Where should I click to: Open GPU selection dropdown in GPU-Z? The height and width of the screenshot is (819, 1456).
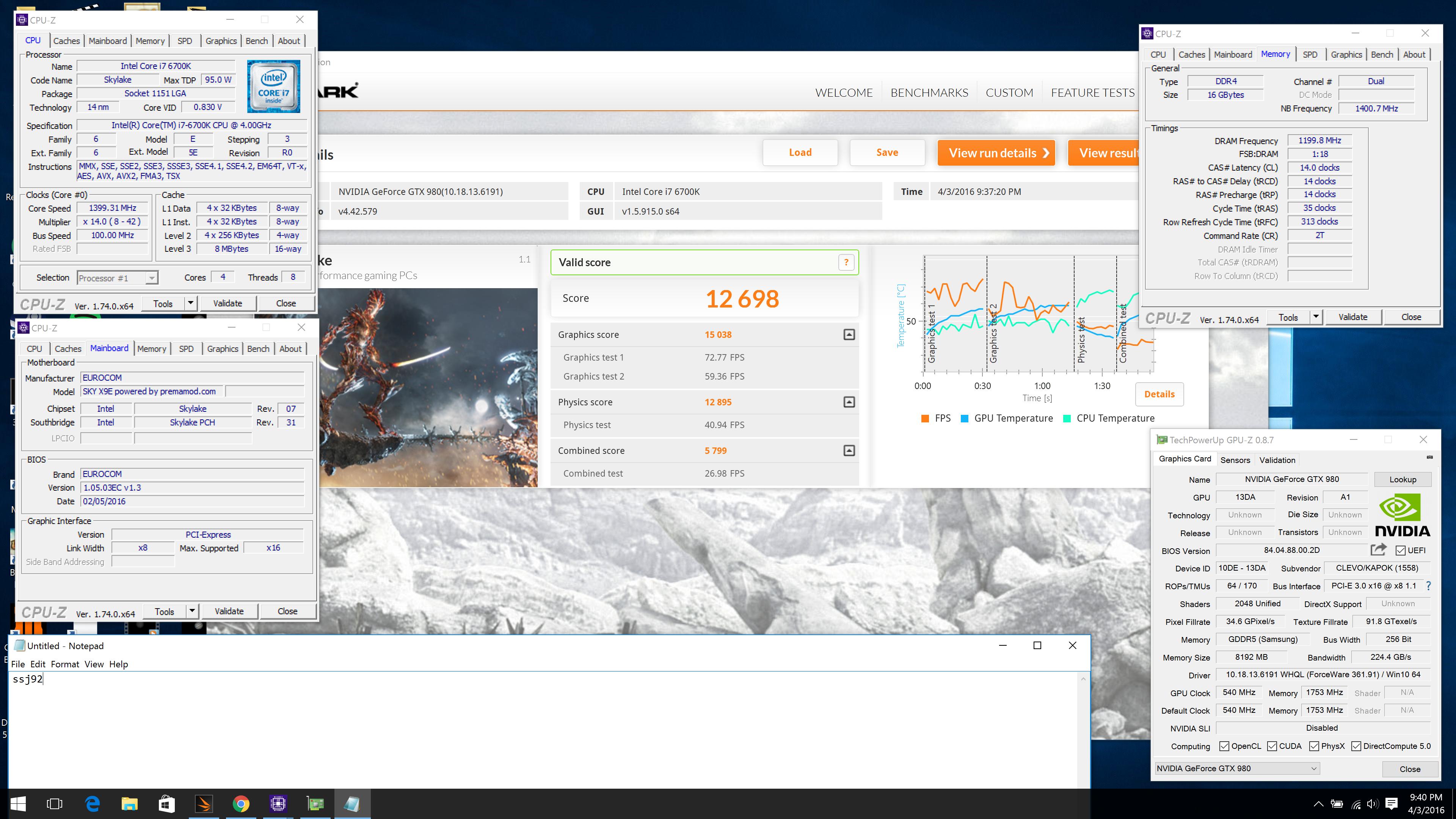tap(1237, 768)
